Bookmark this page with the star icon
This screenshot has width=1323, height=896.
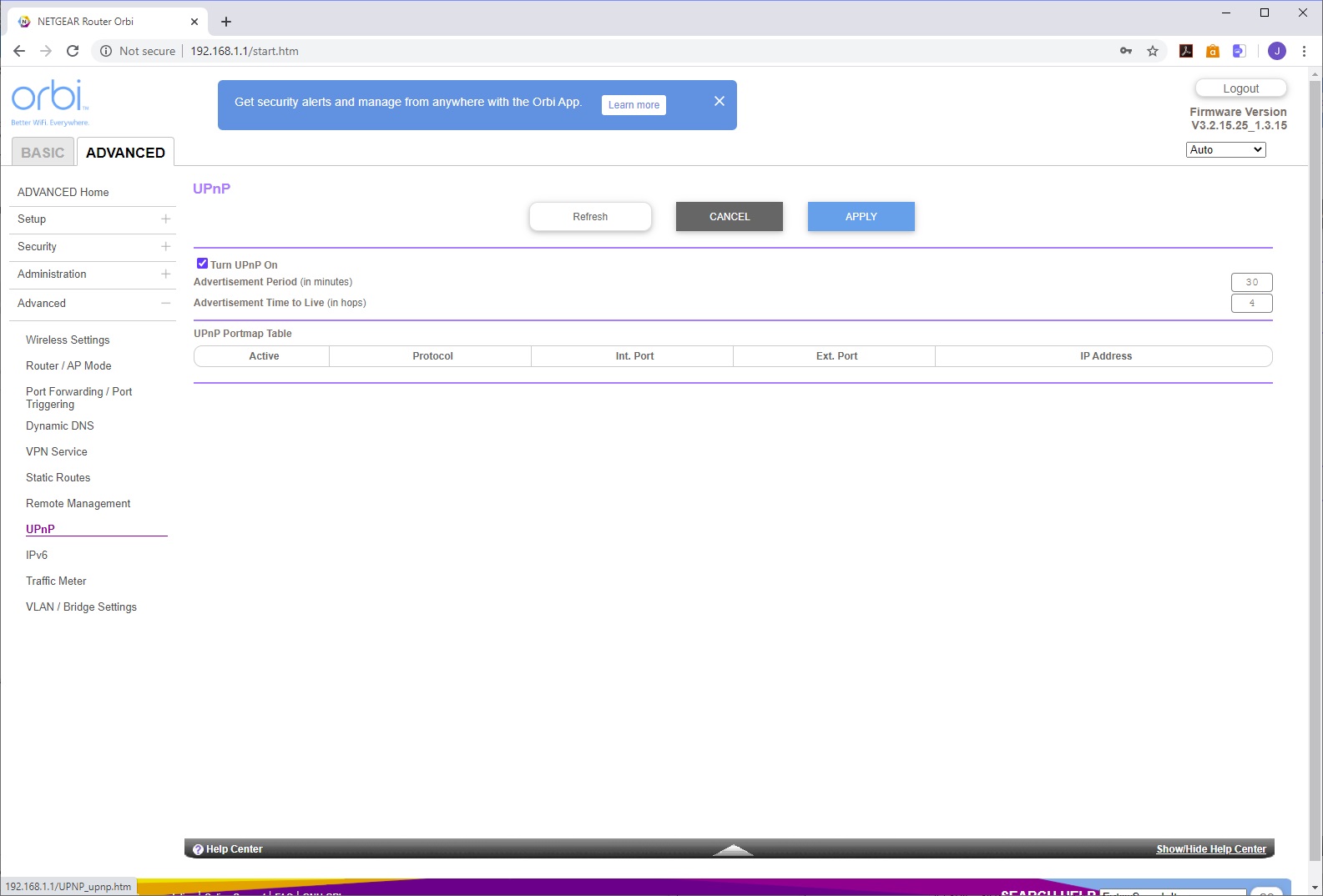1153,51
